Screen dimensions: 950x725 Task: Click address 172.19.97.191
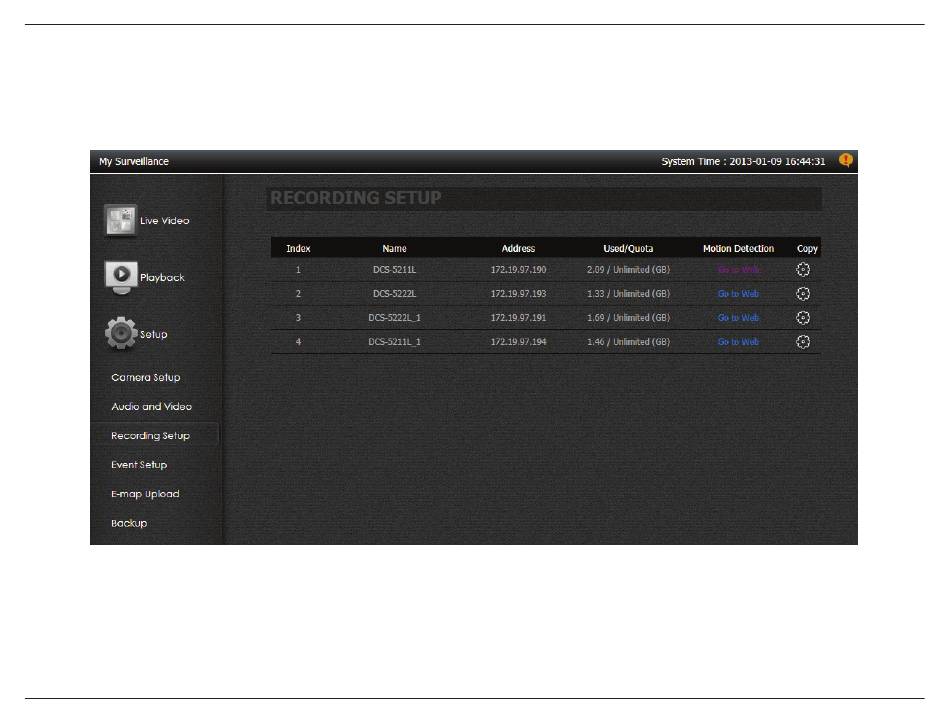tap(518, 317)
